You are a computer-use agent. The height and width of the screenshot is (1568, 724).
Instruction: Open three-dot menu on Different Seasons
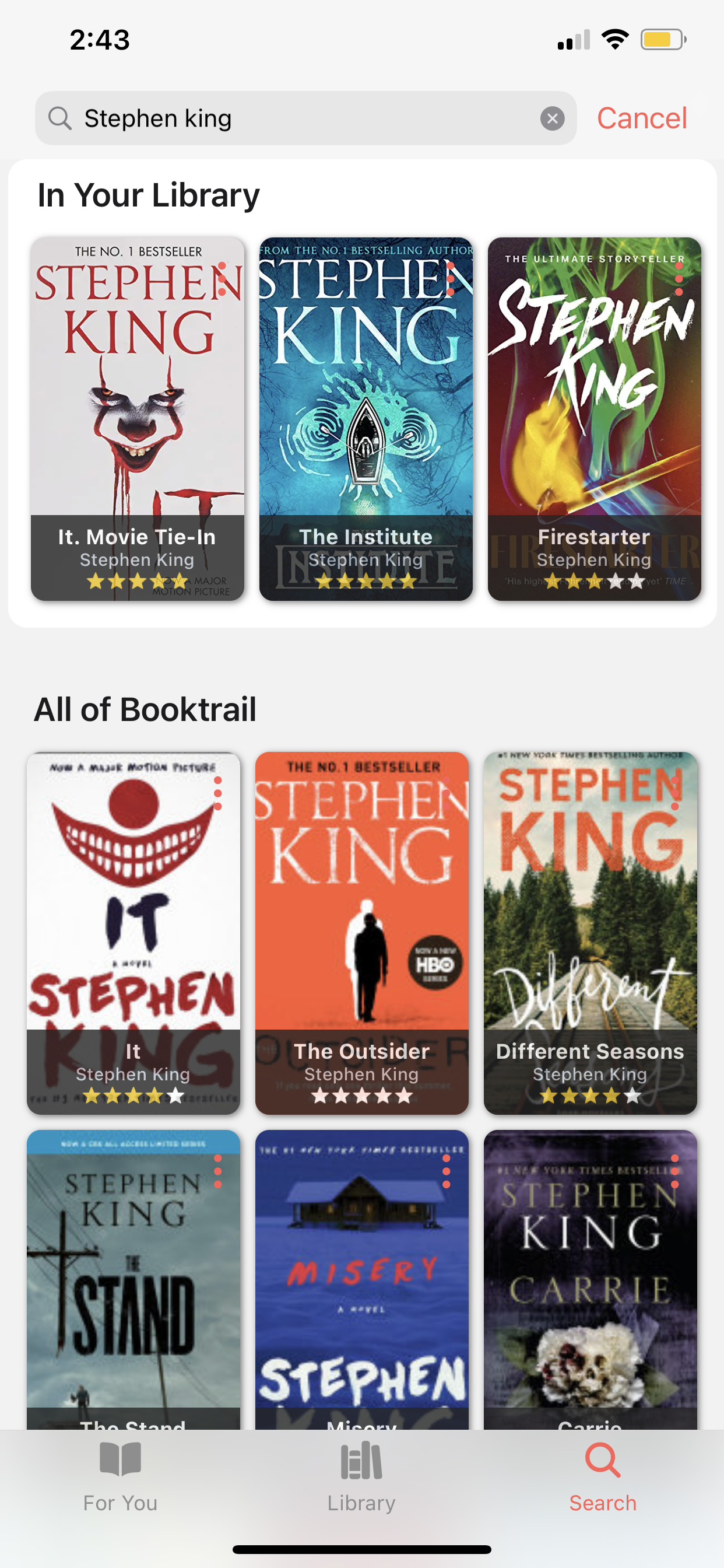pyautogui.click(x=674, y=793)
